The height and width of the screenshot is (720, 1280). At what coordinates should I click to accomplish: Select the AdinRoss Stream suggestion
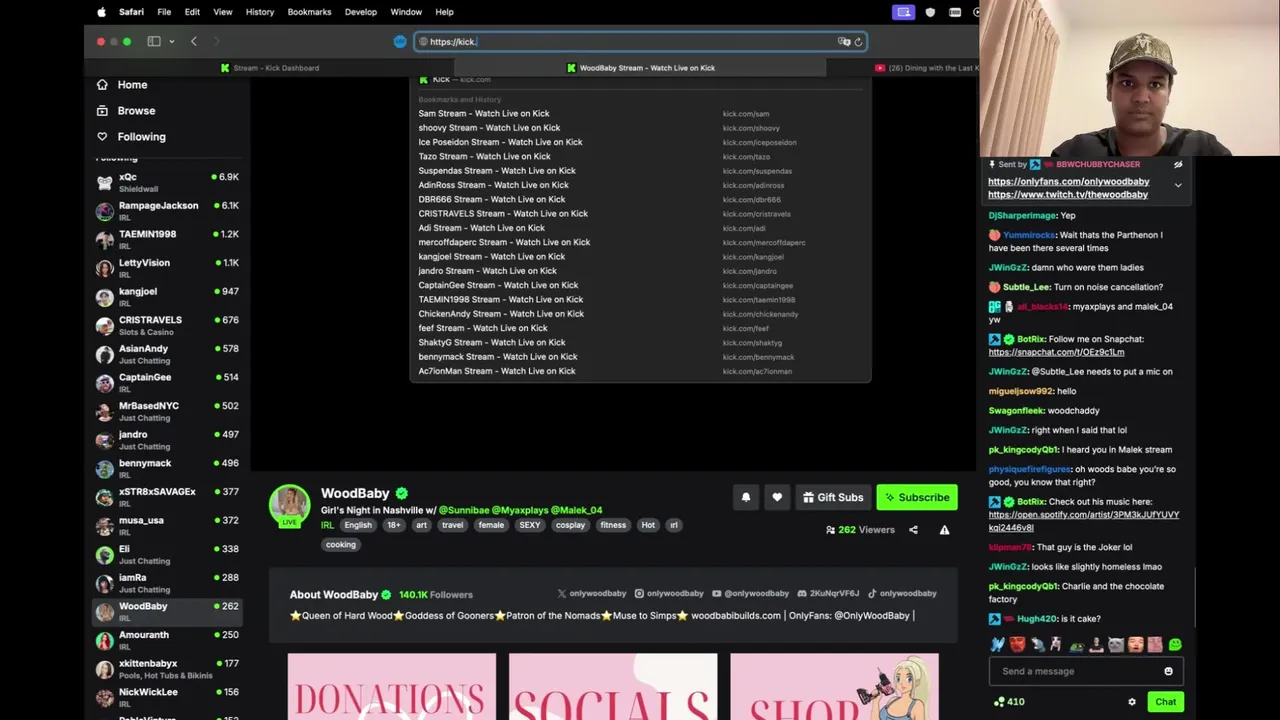coord(640,185)
